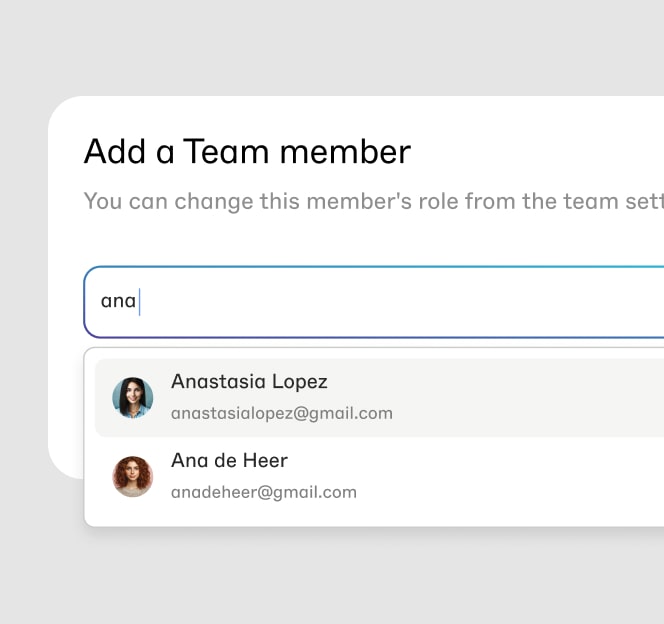Click the "Add a Team member" heading
Image resolution: width=664 pixels, height=624 pixels.
pos(247,152)
